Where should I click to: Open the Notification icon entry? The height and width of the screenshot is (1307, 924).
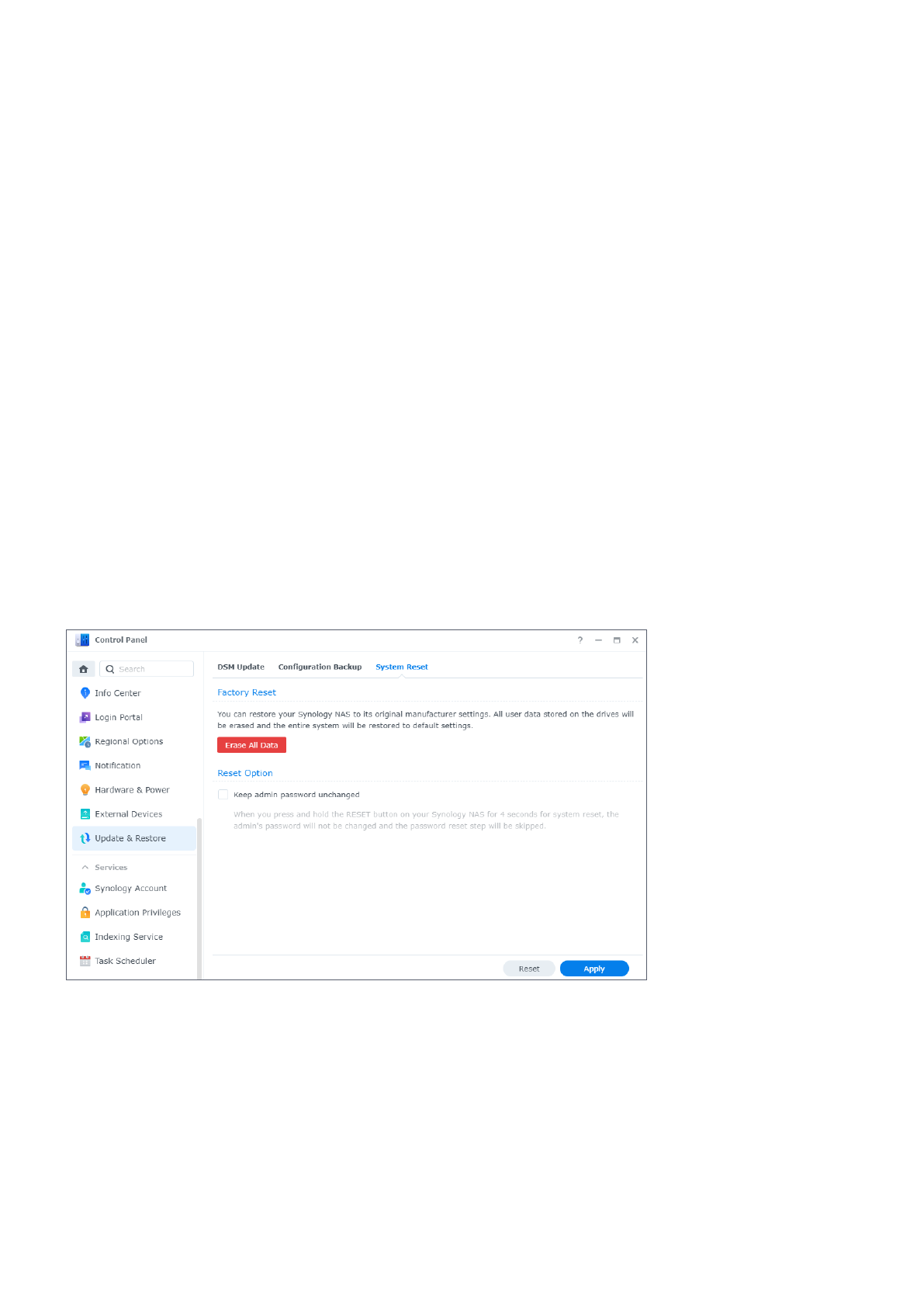click(x=85, y=765)
